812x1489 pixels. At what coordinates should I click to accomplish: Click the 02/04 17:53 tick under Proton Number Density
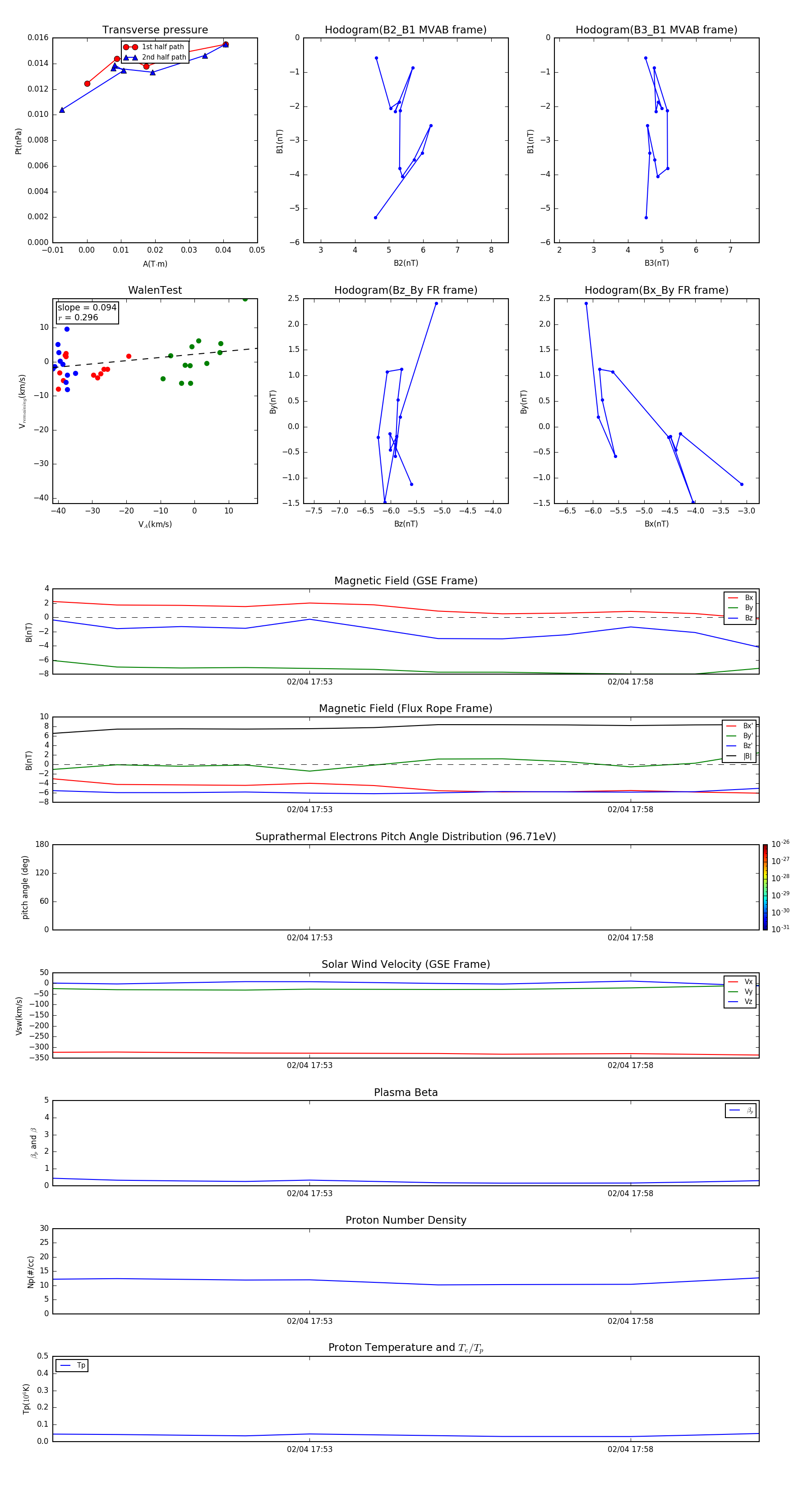pos(309,1321)
